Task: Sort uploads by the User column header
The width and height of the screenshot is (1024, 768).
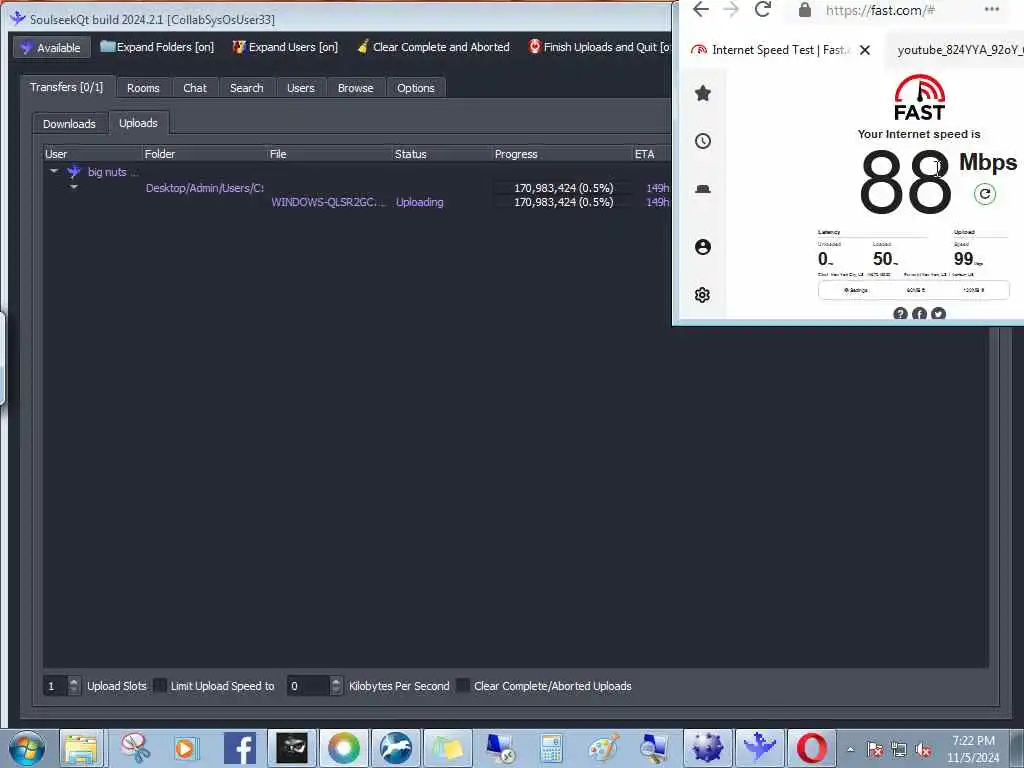Action: [x=92, y=154]
